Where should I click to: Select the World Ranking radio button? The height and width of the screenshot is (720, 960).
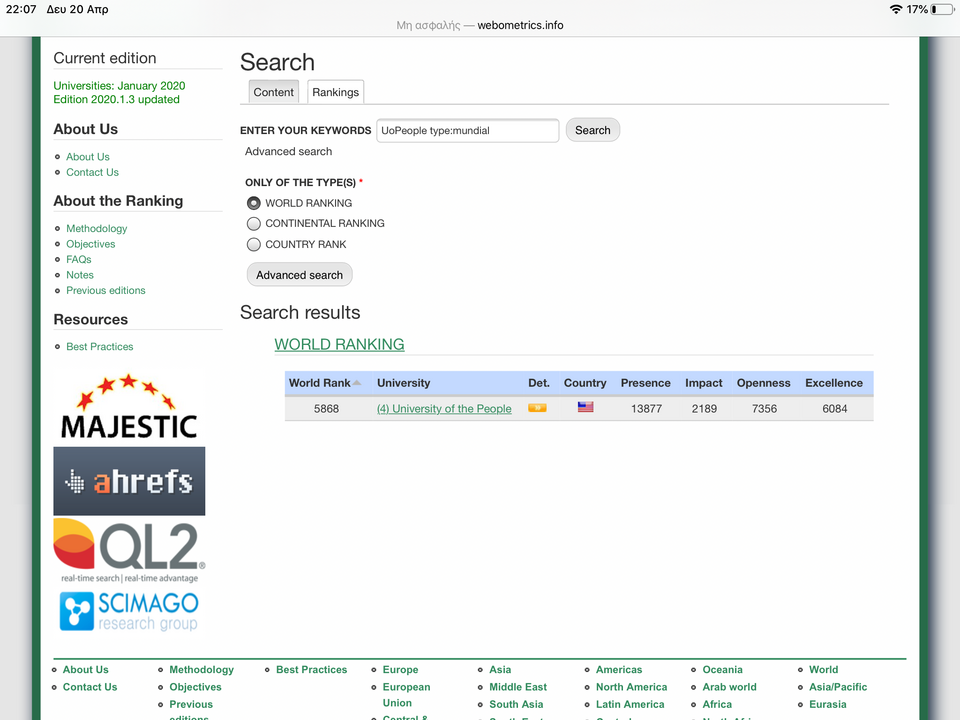point(253,203)
